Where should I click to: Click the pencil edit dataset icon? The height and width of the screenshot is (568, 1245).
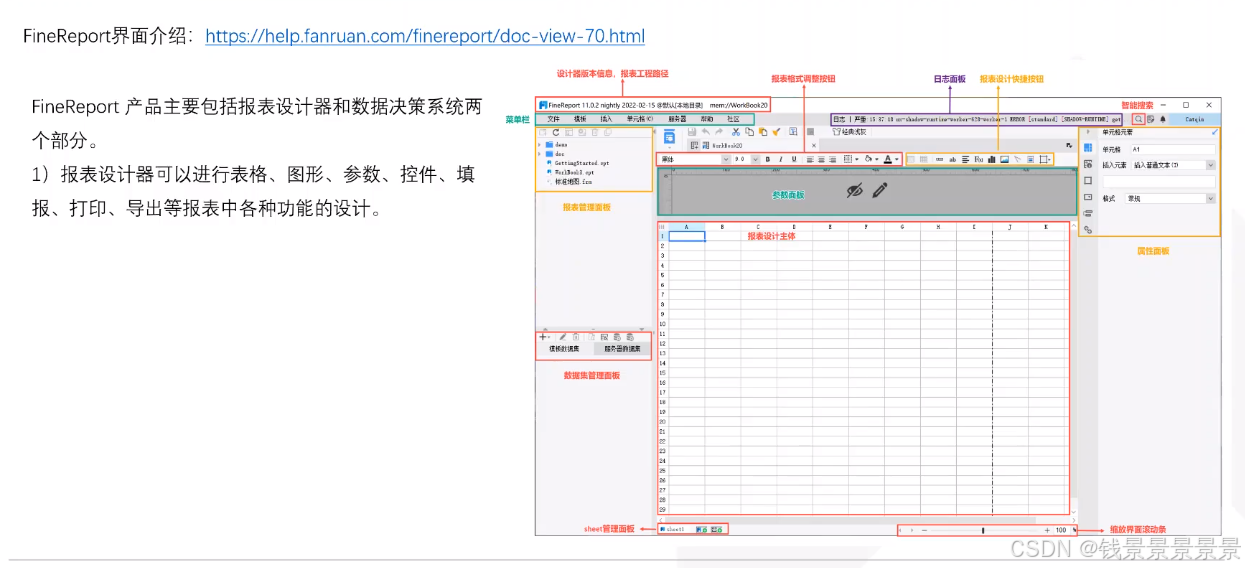tap(562, 337)
